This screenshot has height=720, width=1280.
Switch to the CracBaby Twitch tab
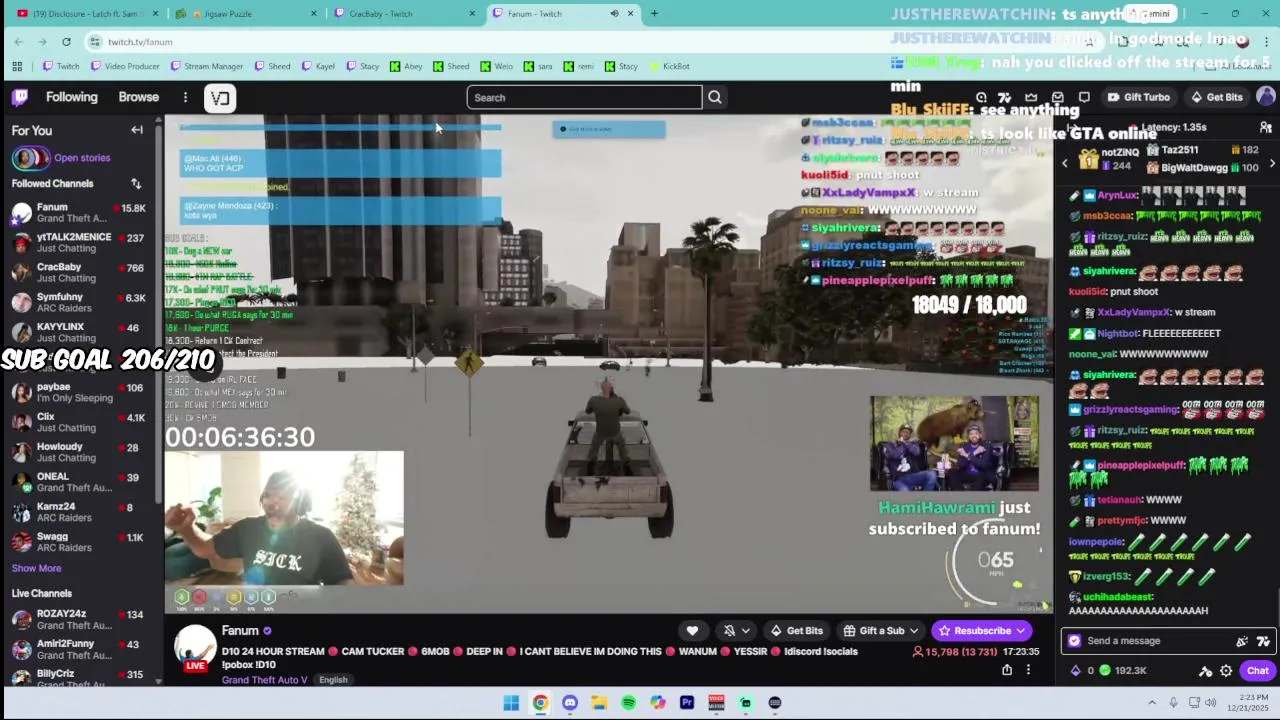[405, 14]
